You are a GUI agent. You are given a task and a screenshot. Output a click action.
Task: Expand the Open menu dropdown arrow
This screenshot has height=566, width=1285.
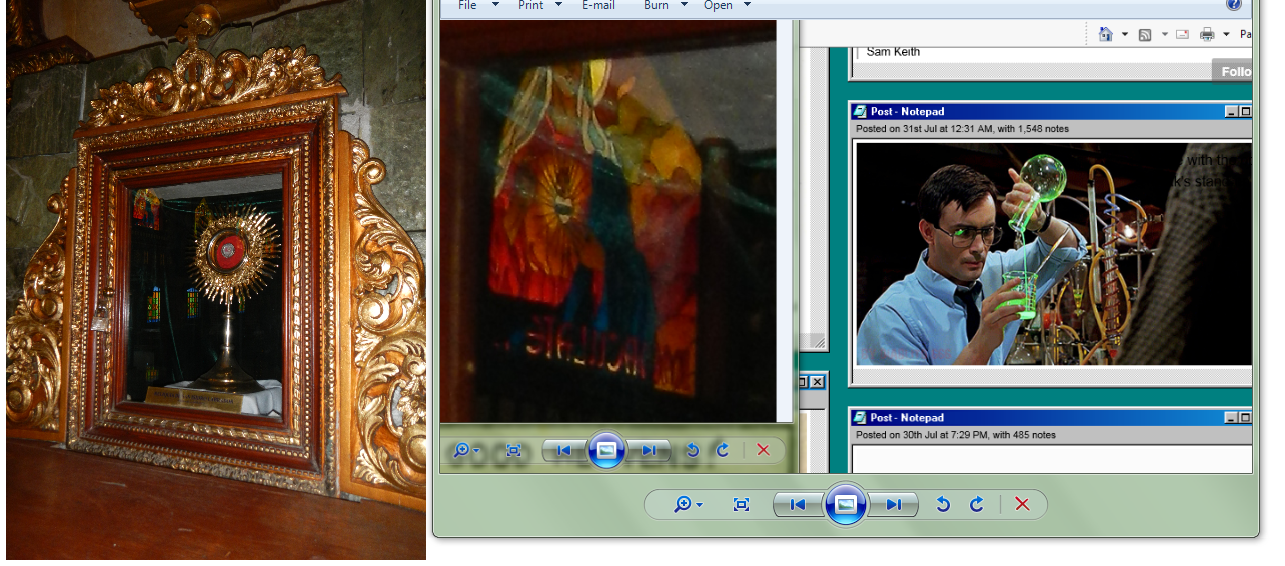[x=747, y=5]
